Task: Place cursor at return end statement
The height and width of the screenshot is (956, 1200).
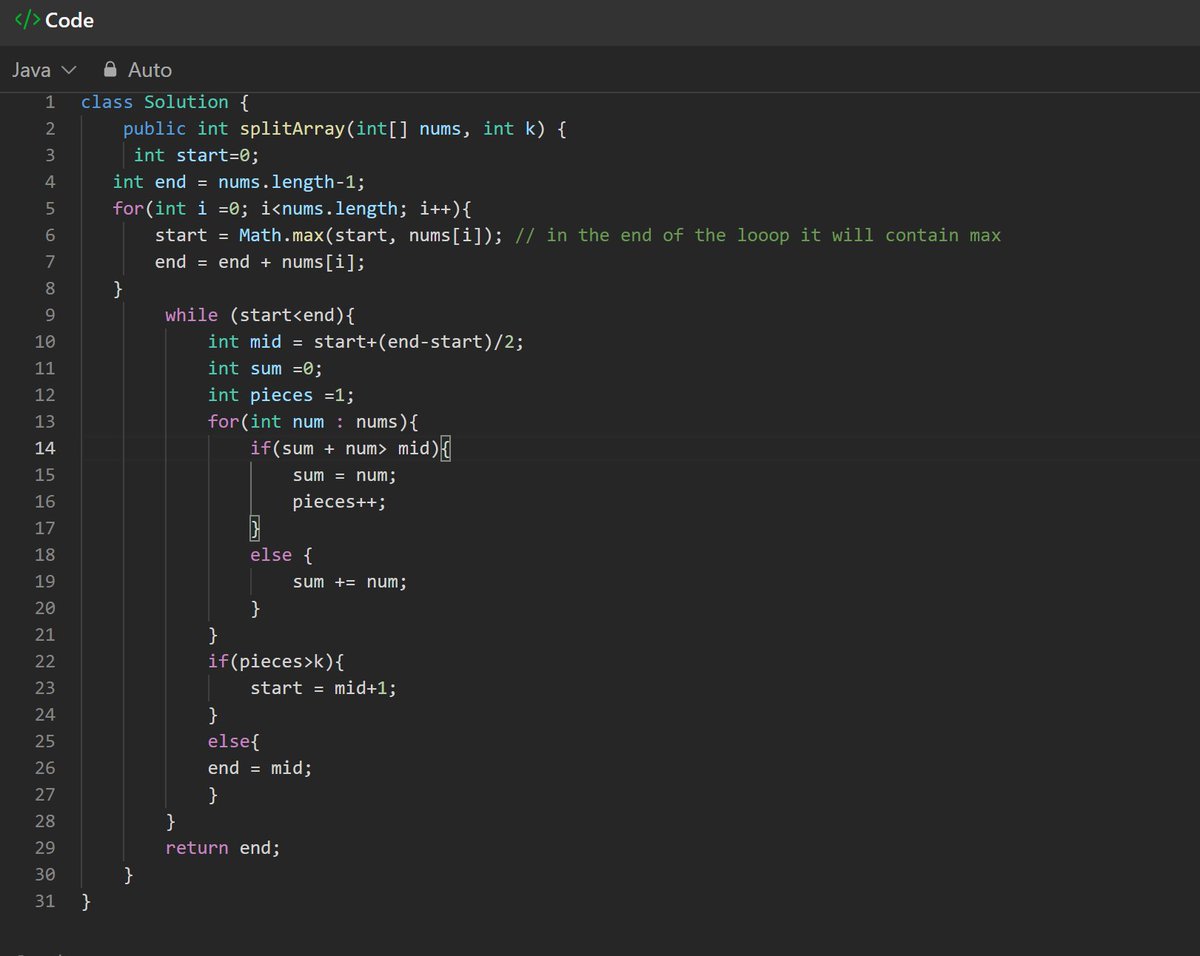Action: point(223,848)
